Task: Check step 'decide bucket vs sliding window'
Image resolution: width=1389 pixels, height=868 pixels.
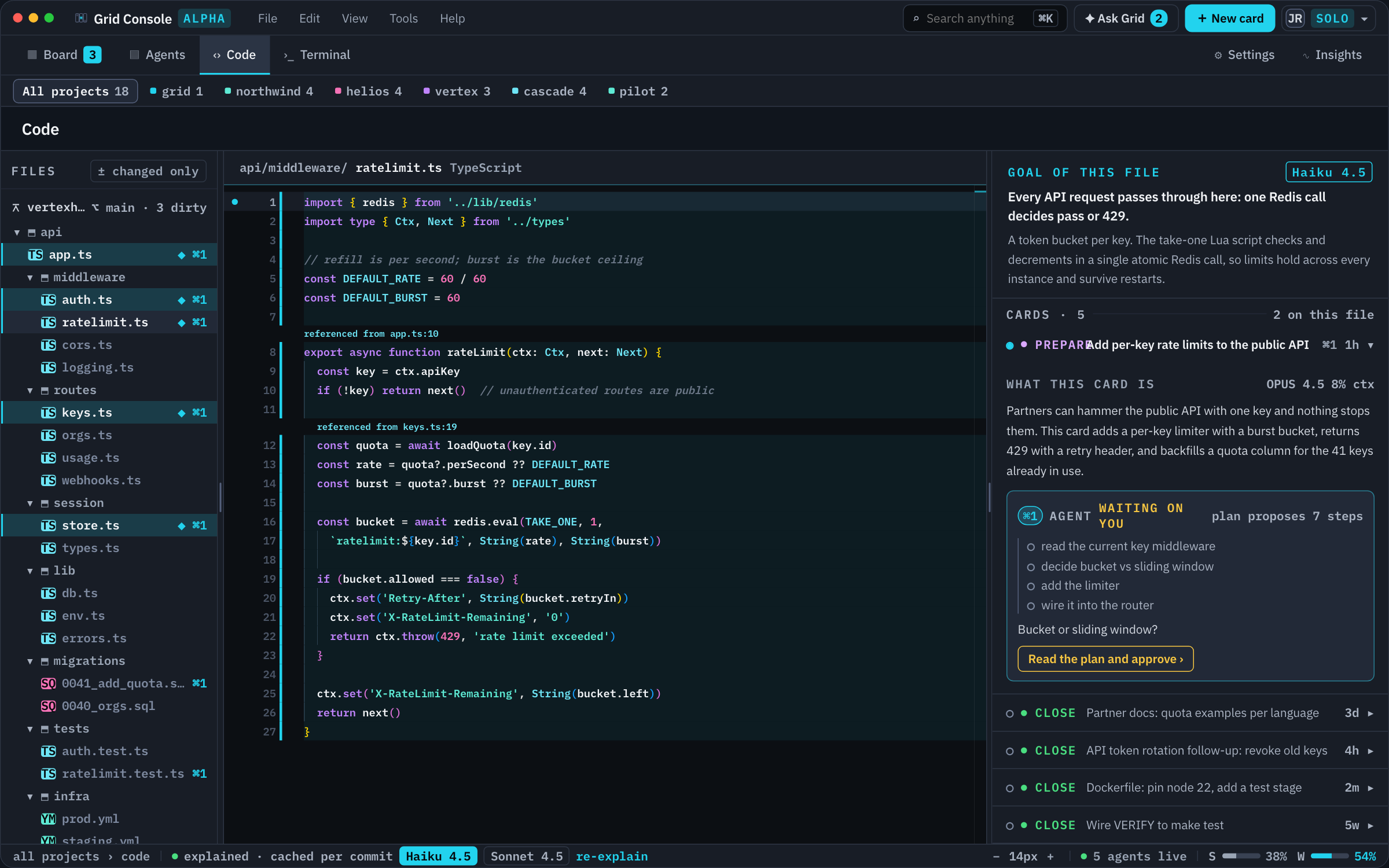Action: 1031,567
